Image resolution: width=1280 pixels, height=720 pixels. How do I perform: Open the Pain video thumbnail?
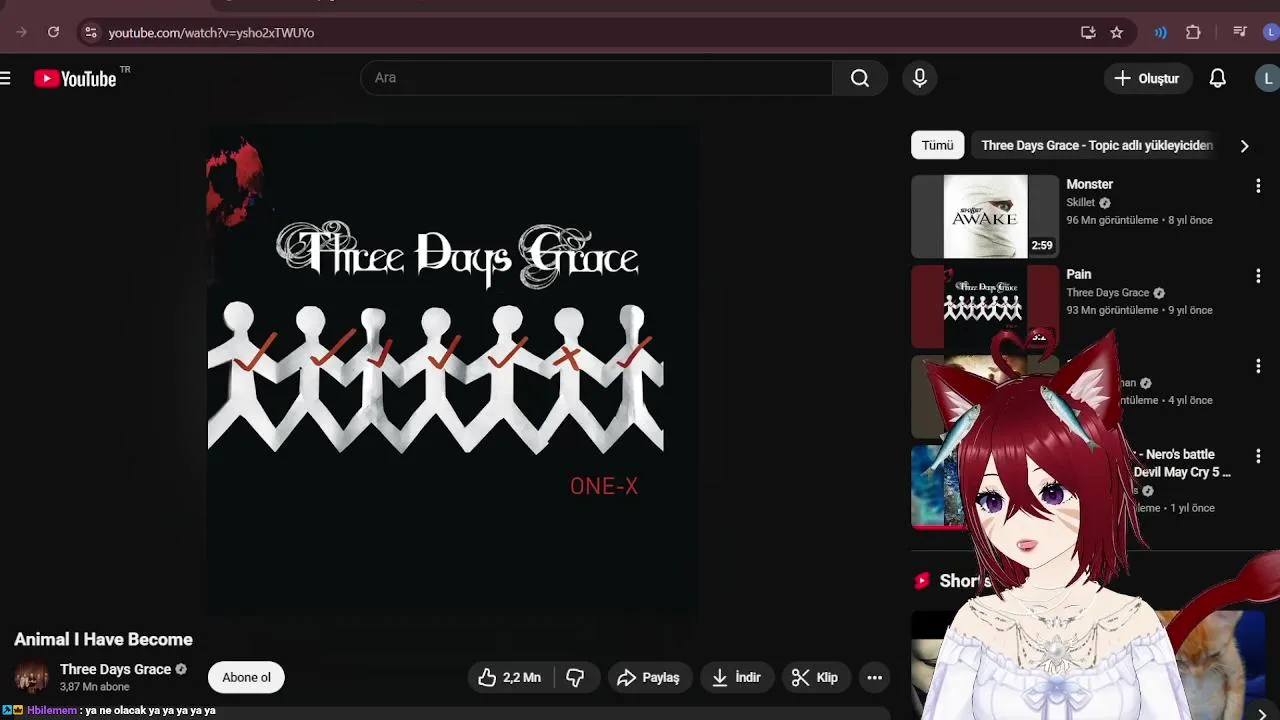click(x=985, y=306)
